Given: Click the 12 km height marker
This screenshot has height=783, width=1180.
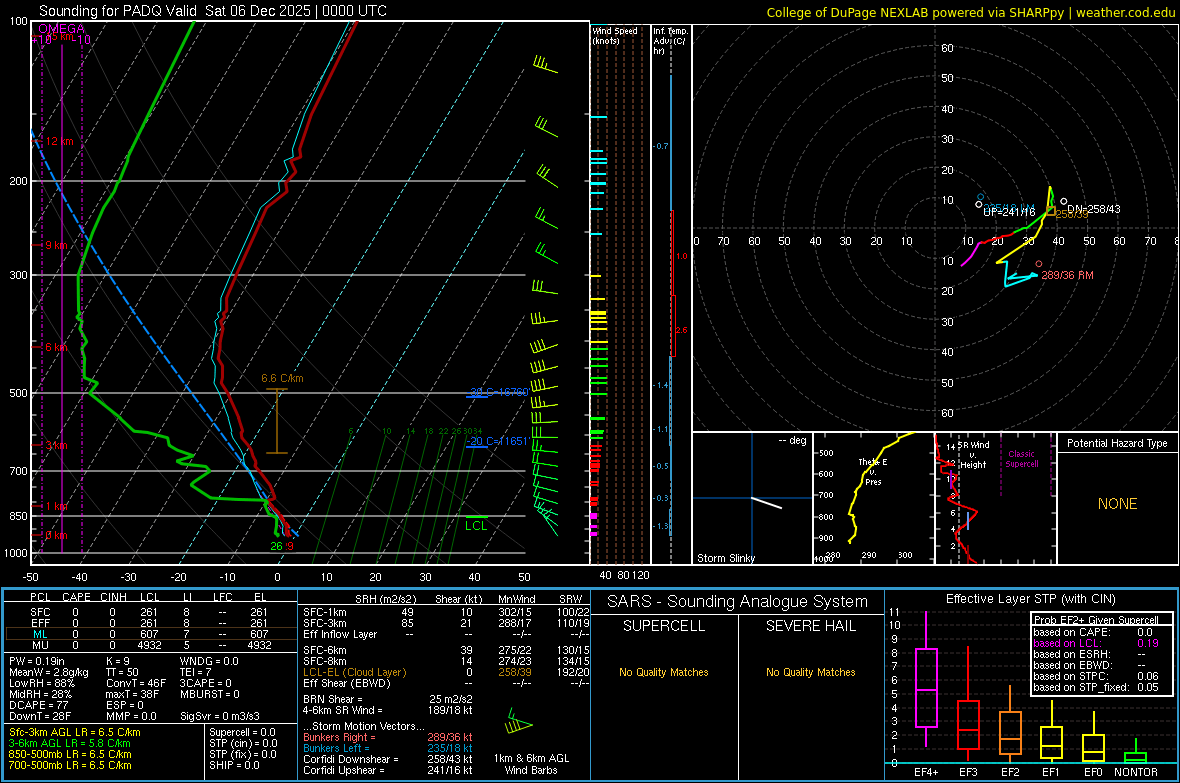Looking at the screenshot, I should 59,141.
